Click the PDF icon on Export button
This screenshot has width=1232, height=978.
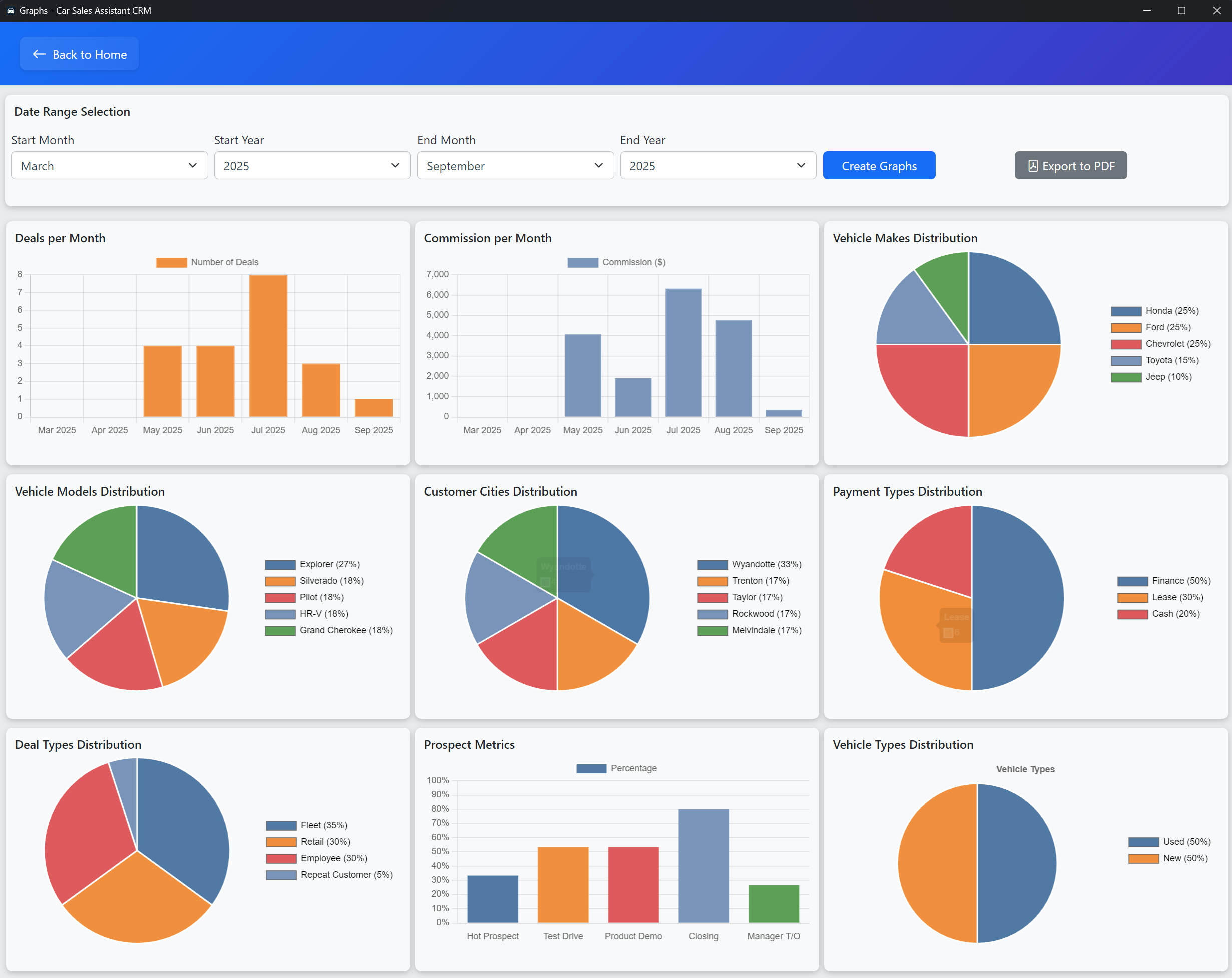click(1033, 166)
